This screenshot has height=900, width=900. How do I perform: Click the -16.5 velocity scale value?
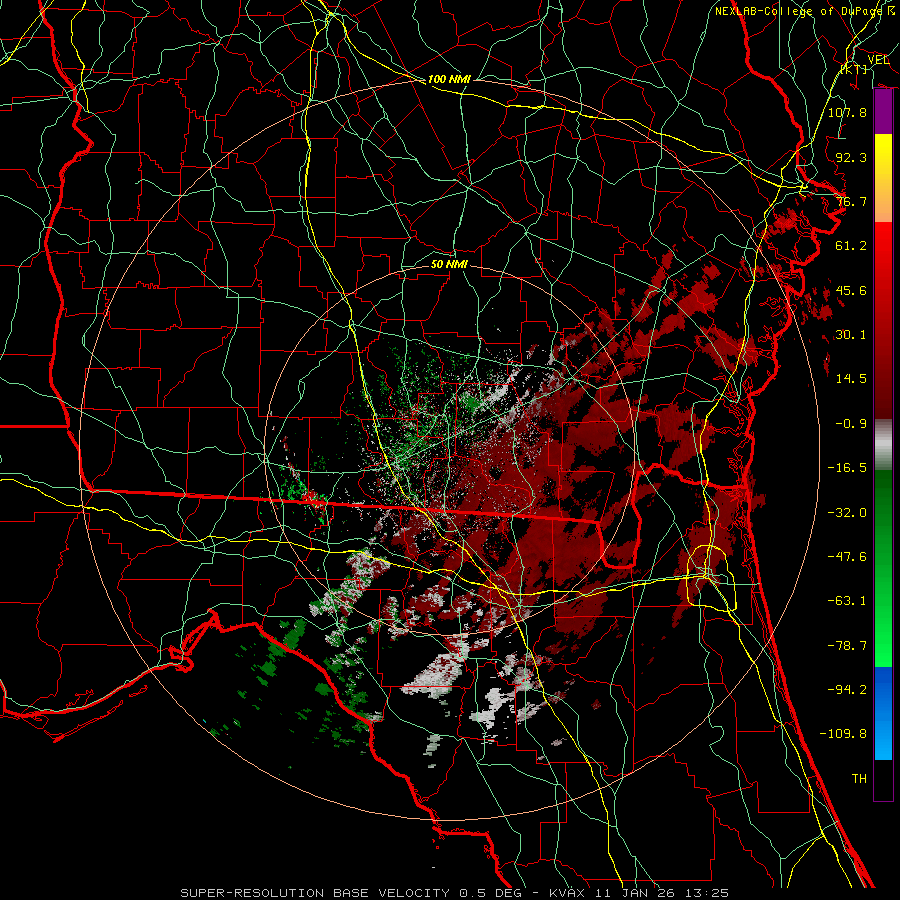pos(847,468)
